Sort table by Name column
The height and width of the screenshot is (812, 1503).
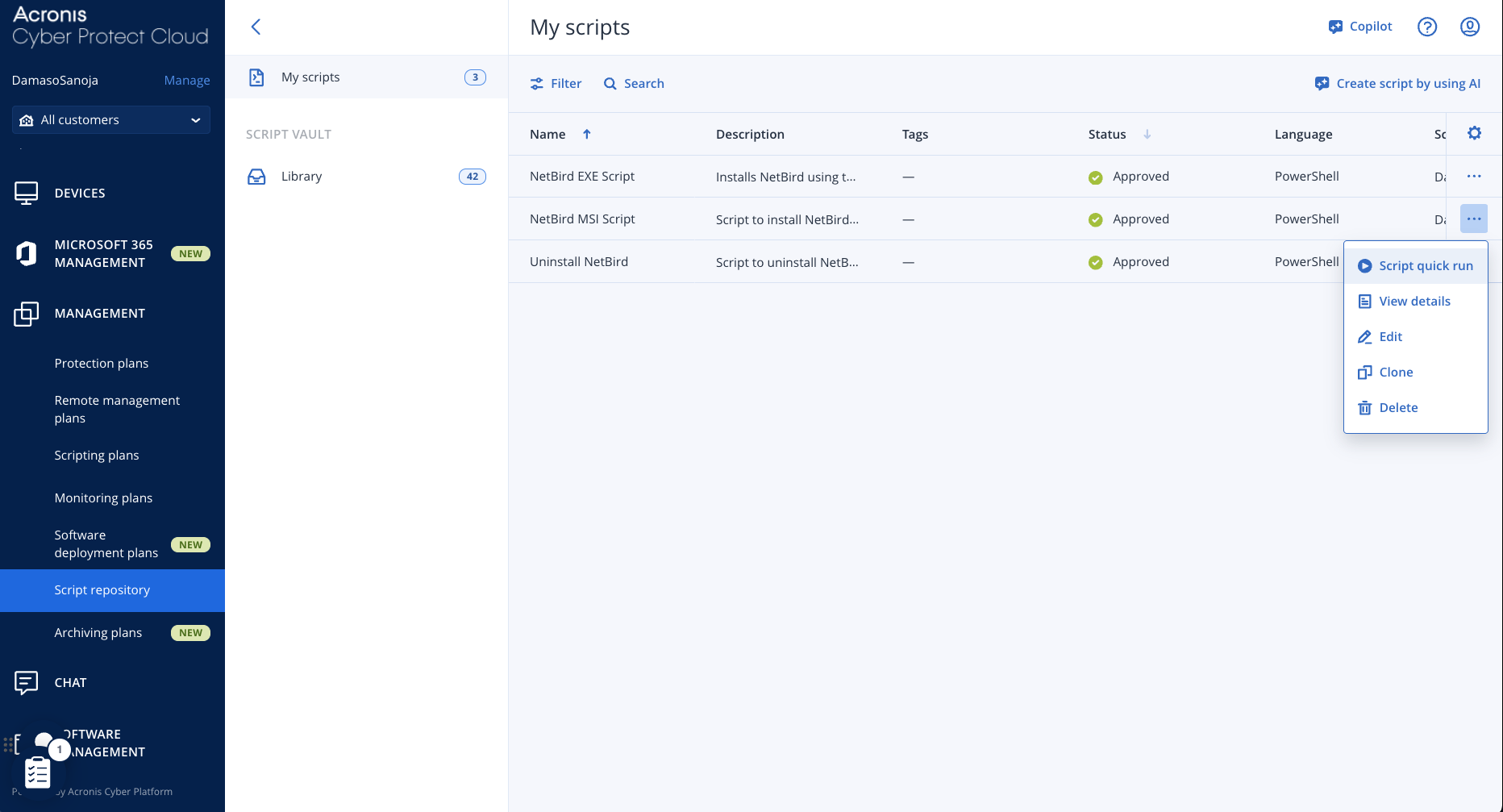point(548,135)
